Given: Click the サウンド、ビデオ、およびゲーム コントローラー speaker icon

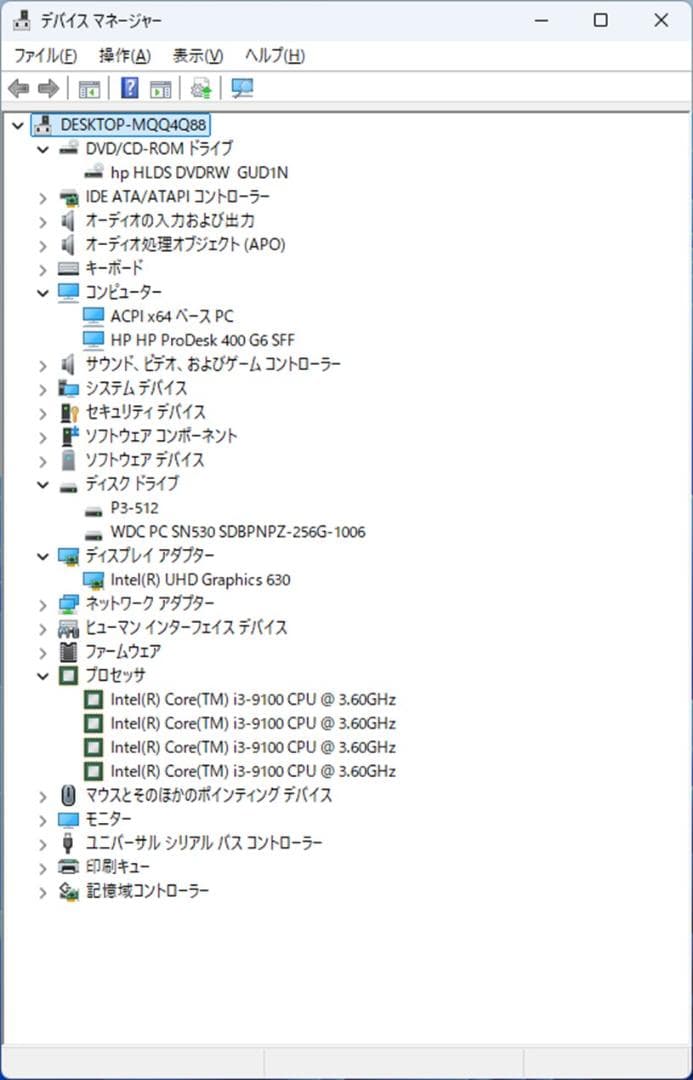Looking at the screenshot, I should pos(68,364).
